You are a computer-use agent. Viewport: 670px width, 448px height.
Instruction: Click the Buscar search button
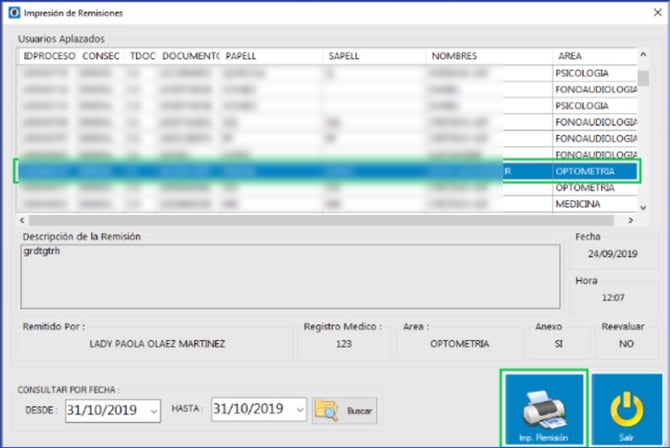pyautogui.click(x=345, y=410)
